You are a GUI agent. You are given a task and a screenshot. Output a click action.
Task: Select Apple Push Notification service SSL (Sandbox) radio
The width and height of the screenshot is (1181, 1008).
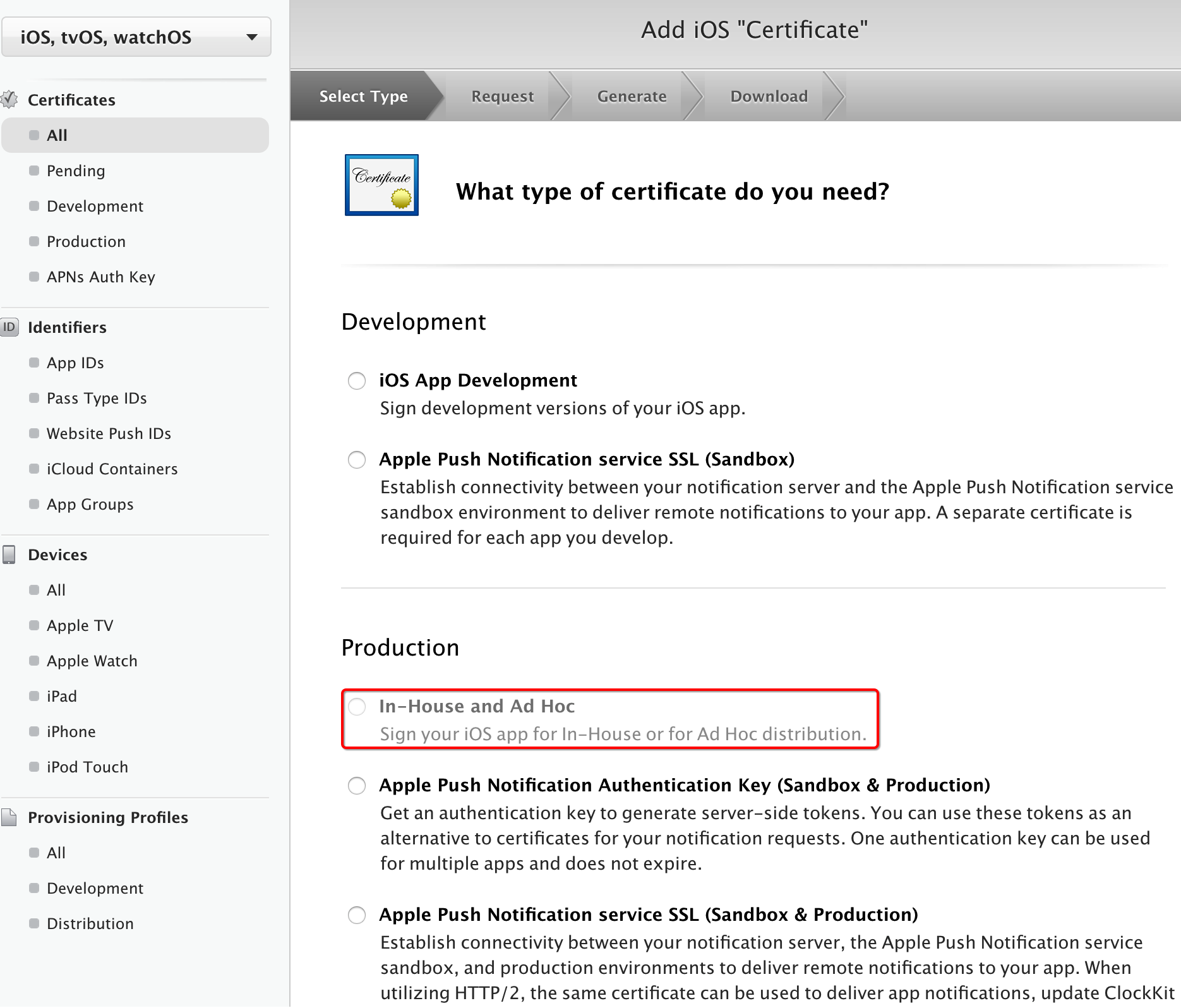point(357,460)
